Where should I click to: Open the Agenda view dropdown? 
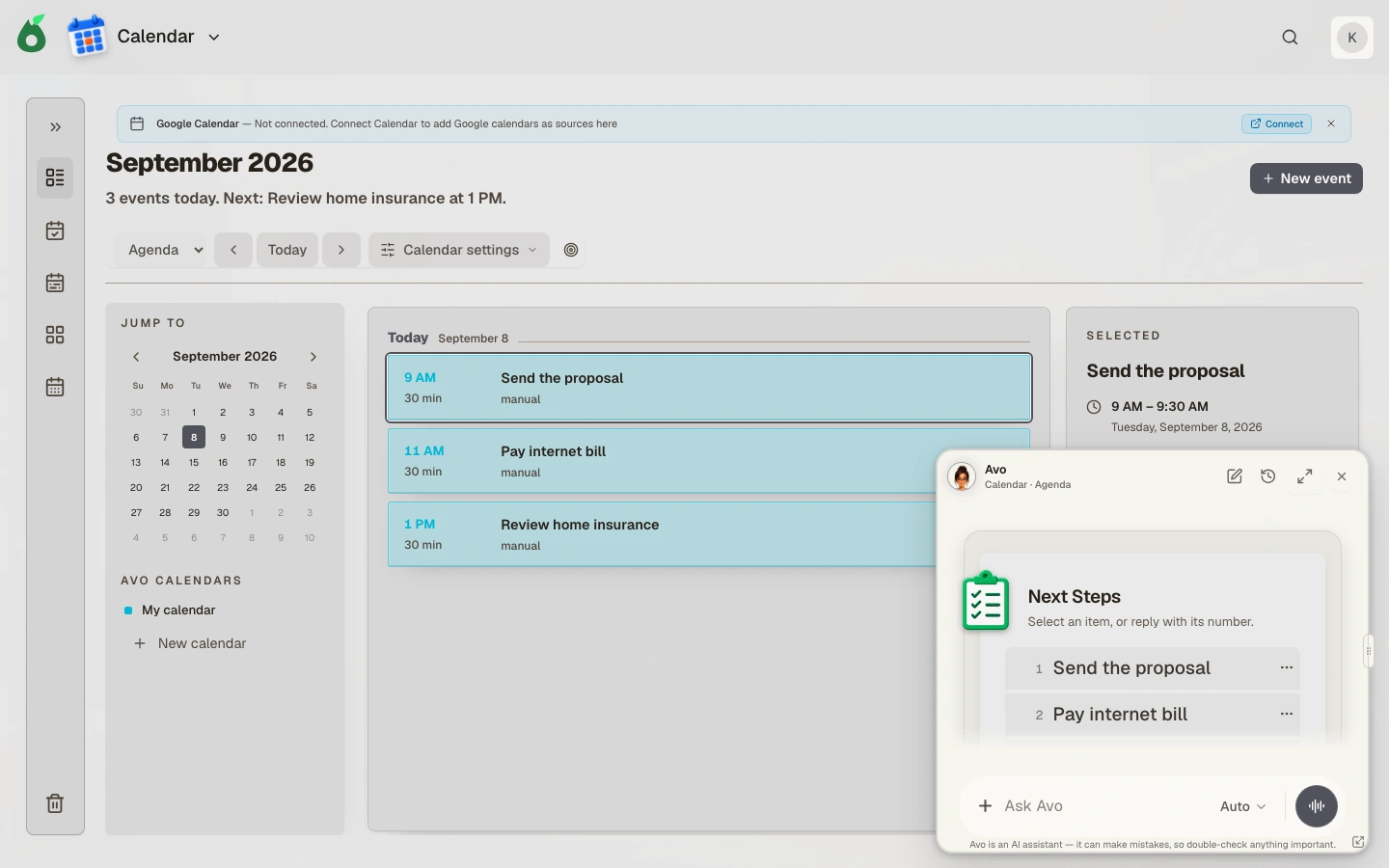(160, 250)
